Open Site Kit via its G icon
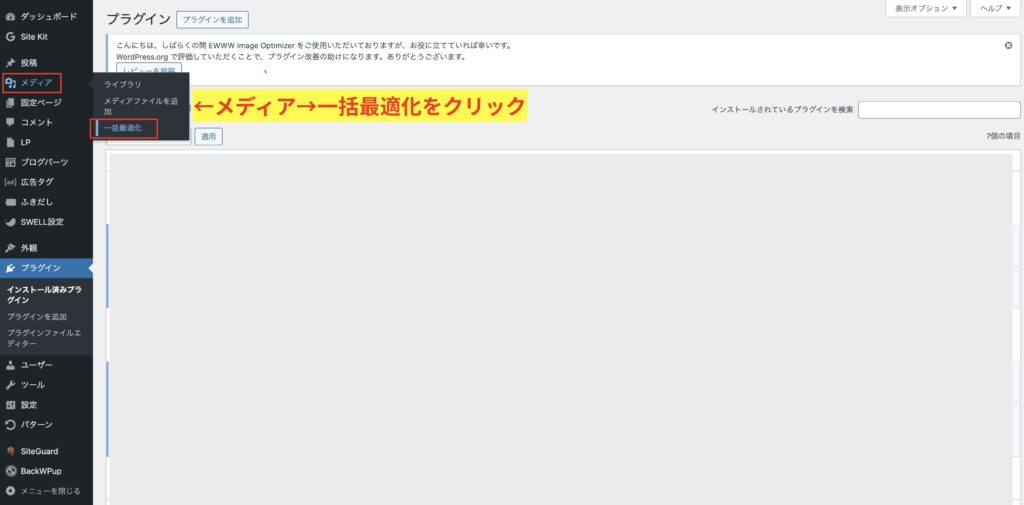The image size is (1024, 505). [x=10, y=36]
